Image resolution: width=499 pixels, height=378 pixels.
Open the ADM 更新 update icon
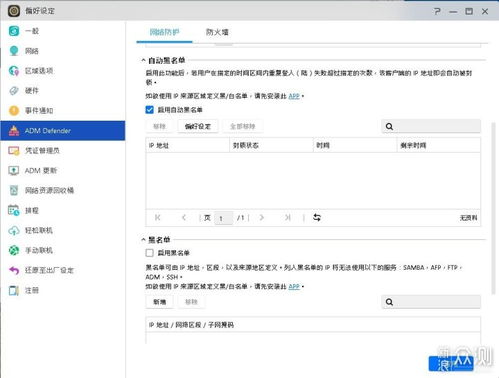(14, 170)
